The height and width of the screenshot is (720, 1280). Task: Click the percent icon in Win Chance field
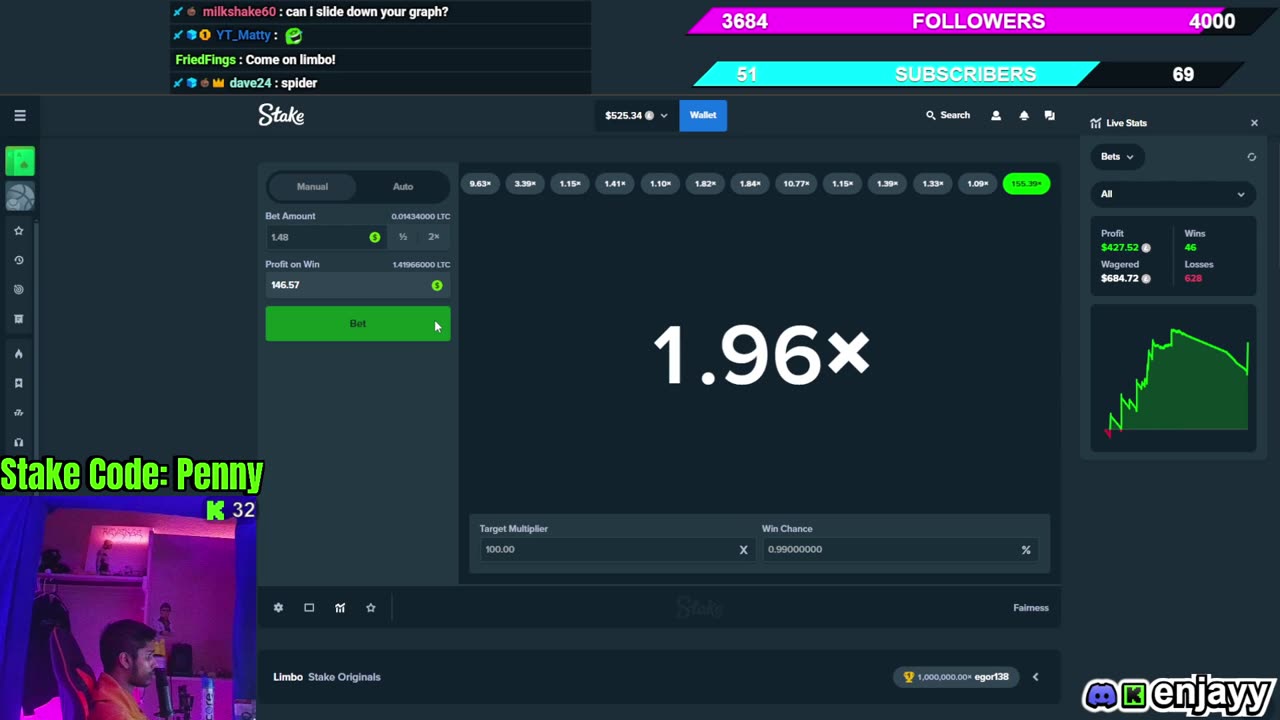click(1026, 549)
